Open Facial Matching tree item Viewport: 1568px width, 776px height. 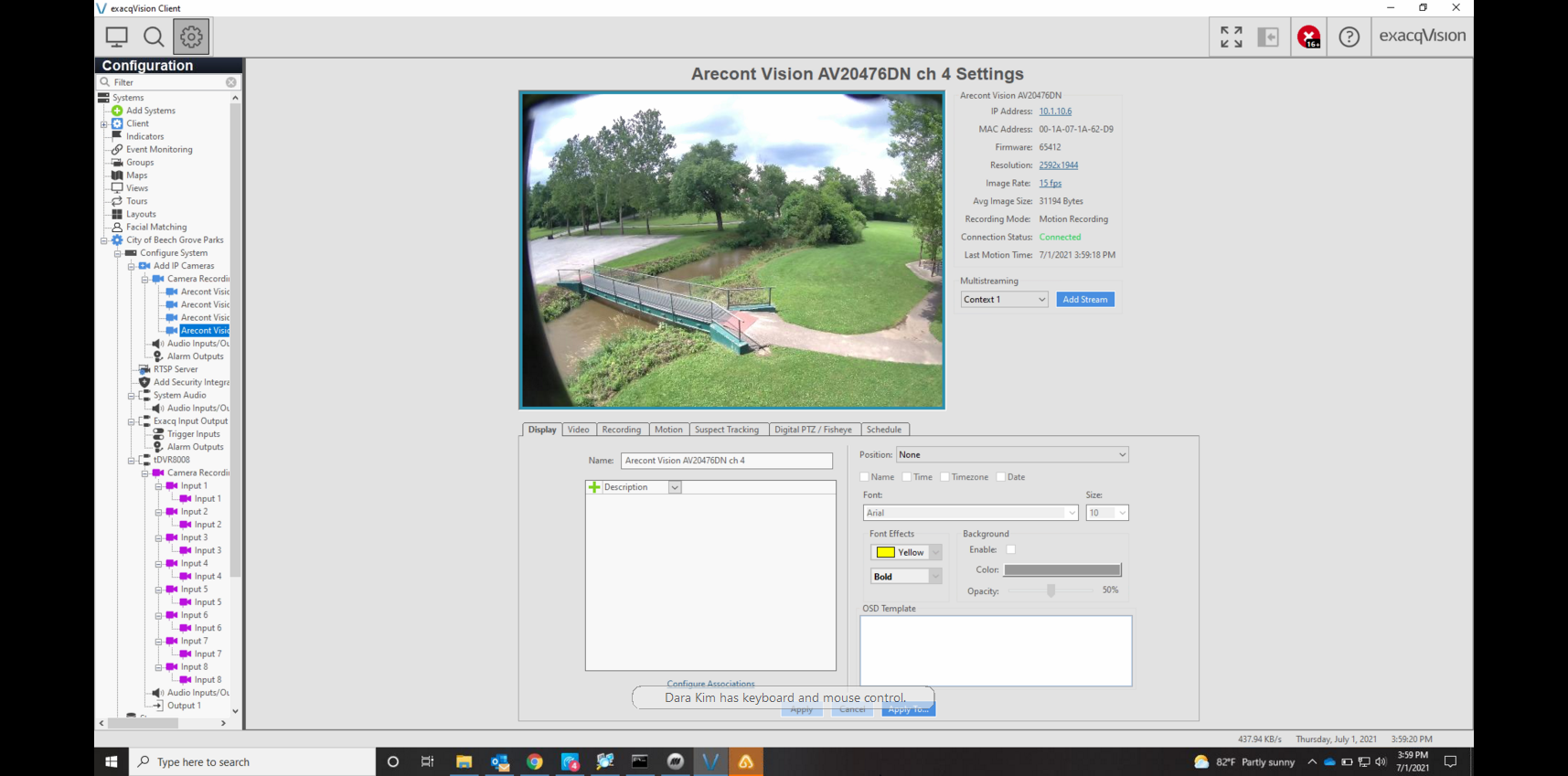click(155, 227)
